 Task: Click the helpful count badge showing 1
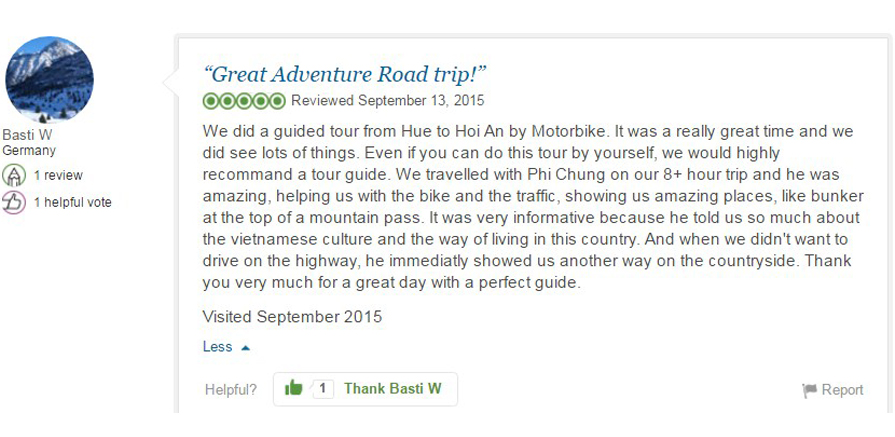(x=322, y=389)
